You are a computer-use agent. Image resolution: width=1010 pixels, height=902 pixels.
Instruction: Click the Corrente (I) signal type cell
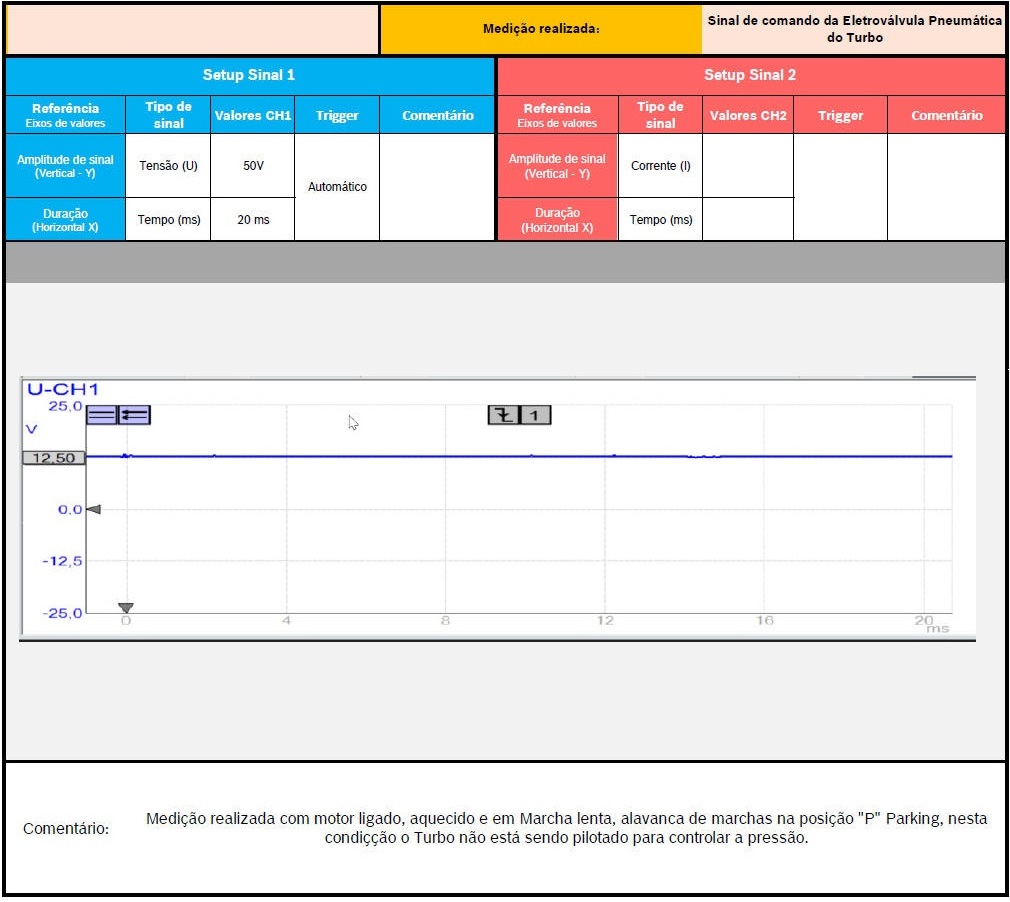[660, 165]
